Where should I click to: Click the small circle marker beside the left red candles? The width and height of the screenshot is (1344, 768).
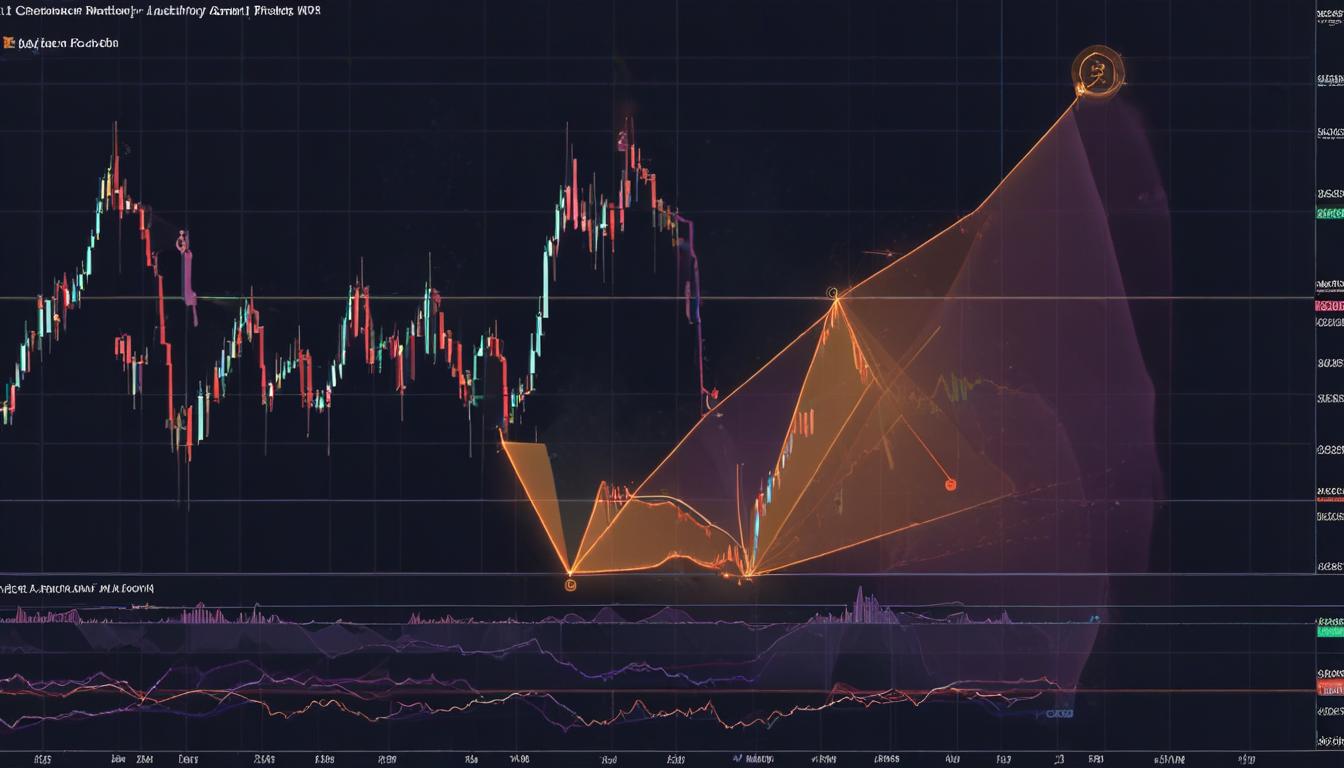point(181,240)
